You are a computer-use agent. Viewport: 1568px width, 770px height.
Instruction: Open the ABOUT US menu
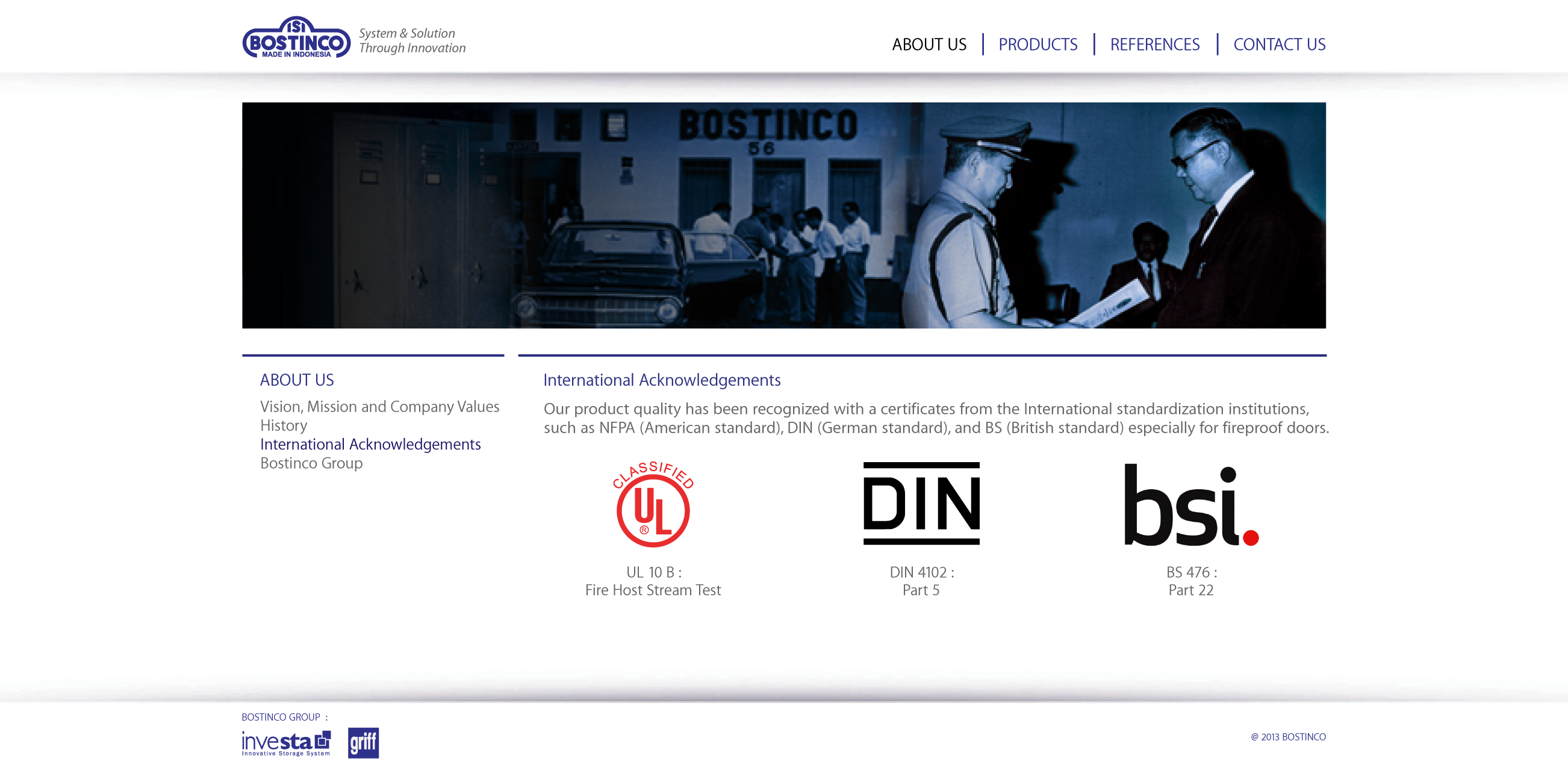(x=929, y=45)
